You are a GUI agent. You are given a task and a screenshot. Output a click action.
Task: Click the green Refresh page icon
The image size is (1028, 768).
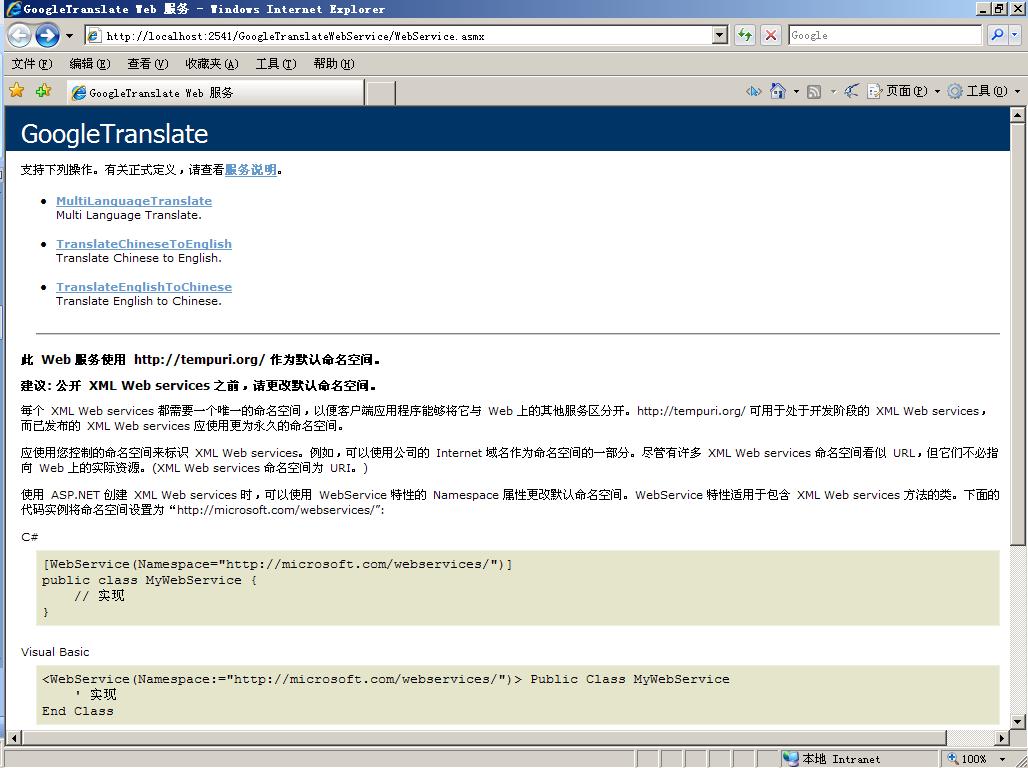click(744, 35)
